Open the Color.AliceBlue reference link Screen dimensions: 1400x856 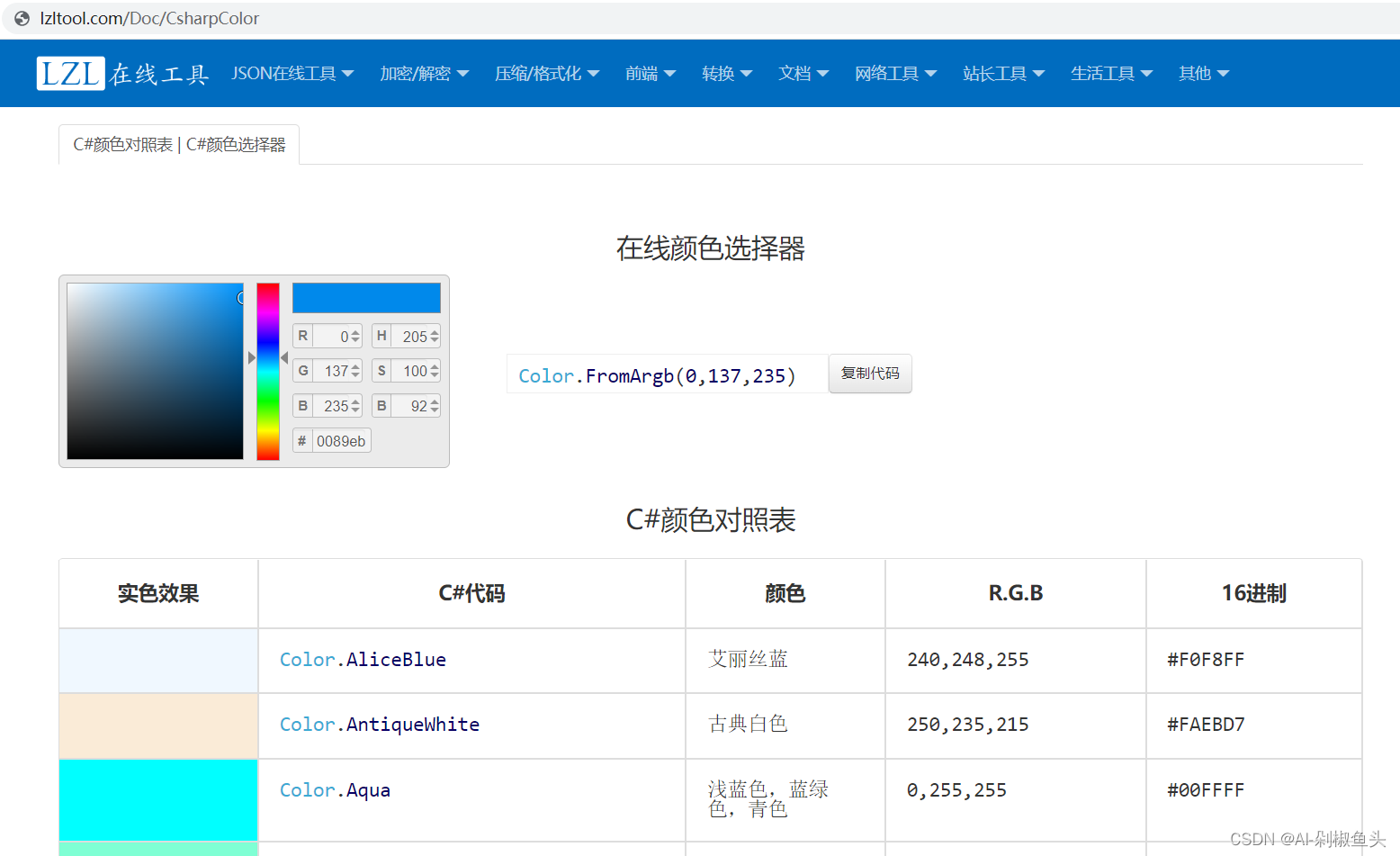(x=362, y=660)
